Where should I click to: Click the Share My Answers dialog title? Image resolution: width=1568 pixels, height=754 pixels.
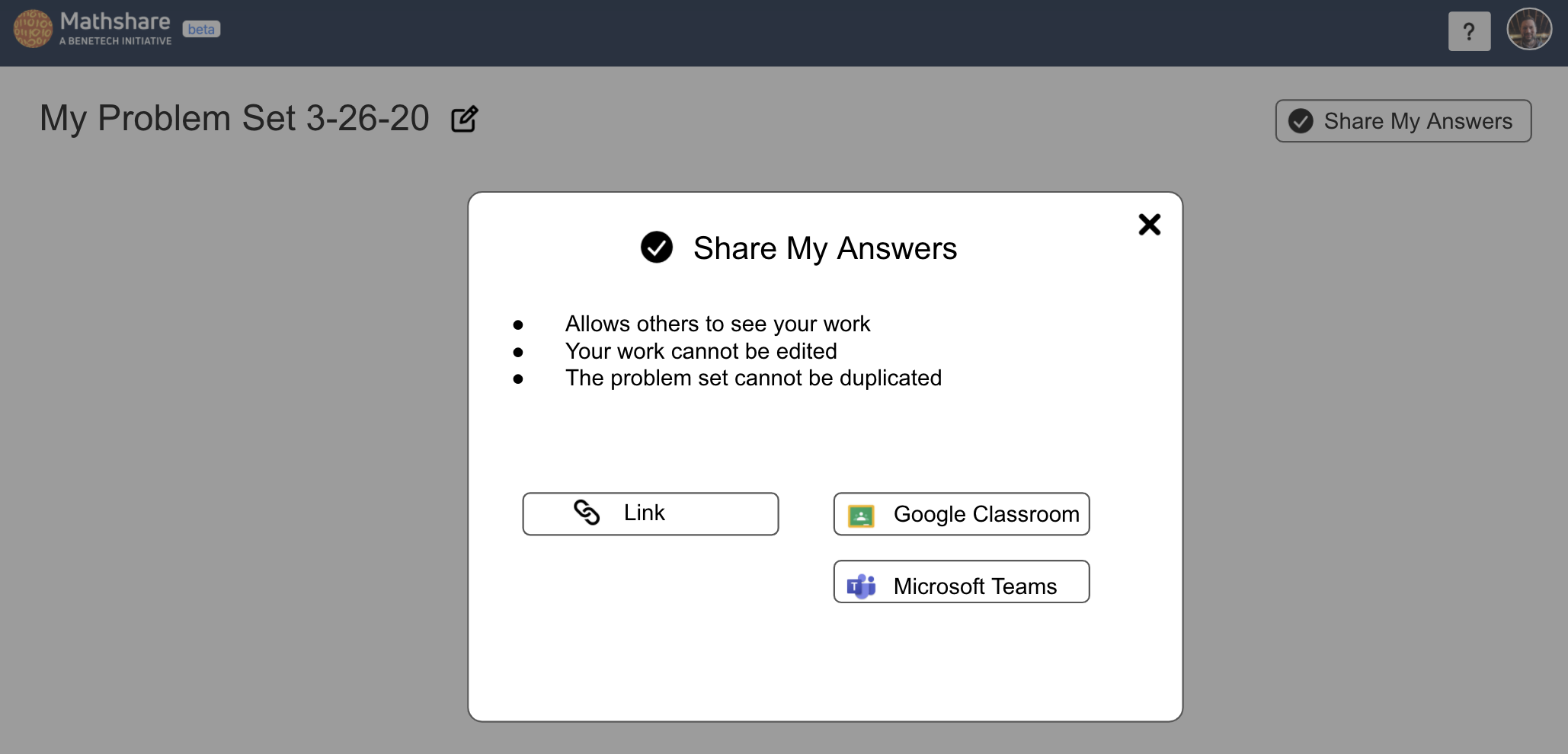[824, 248]
